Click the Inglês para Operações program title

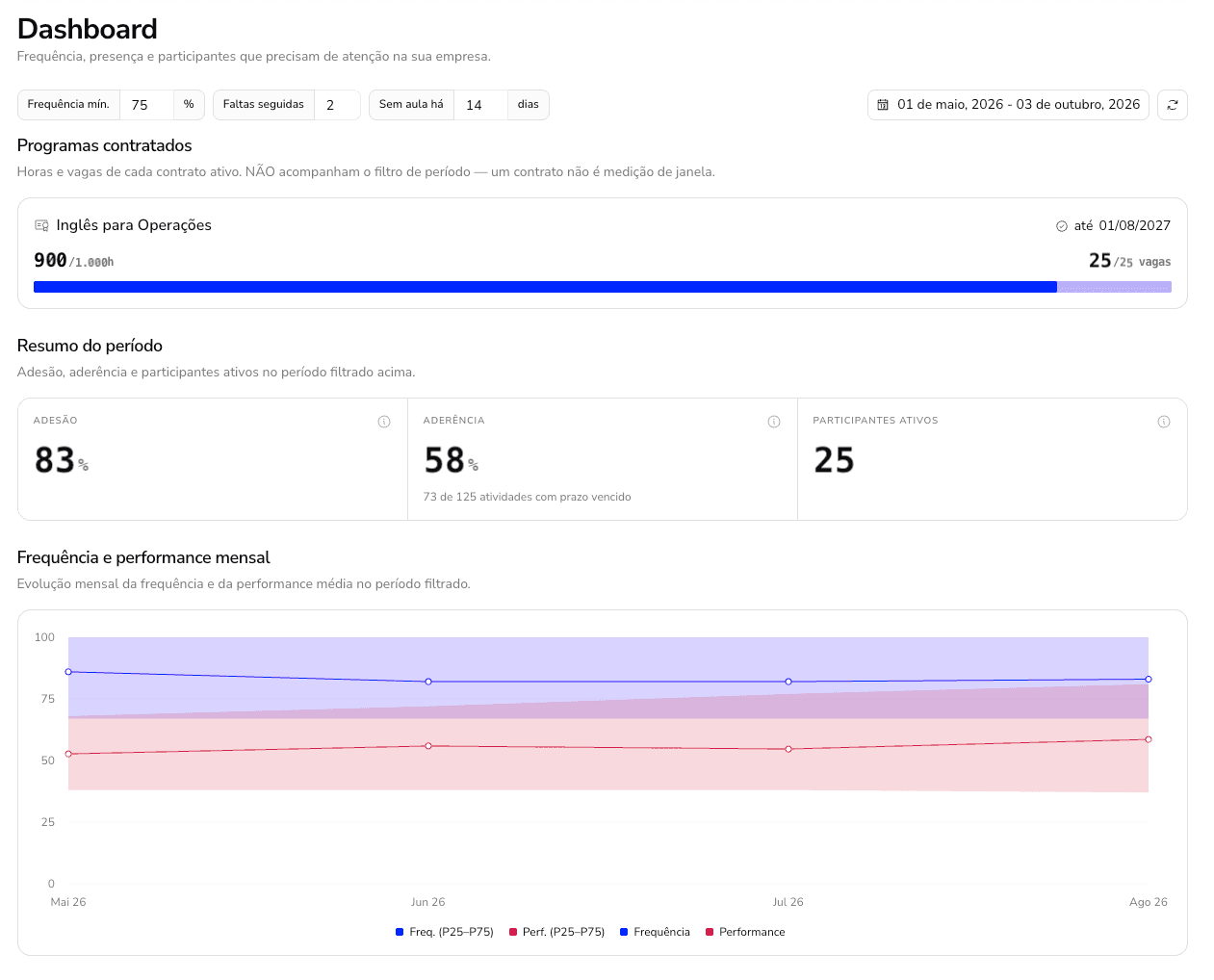pyautogui.click(x=134, y=225)
